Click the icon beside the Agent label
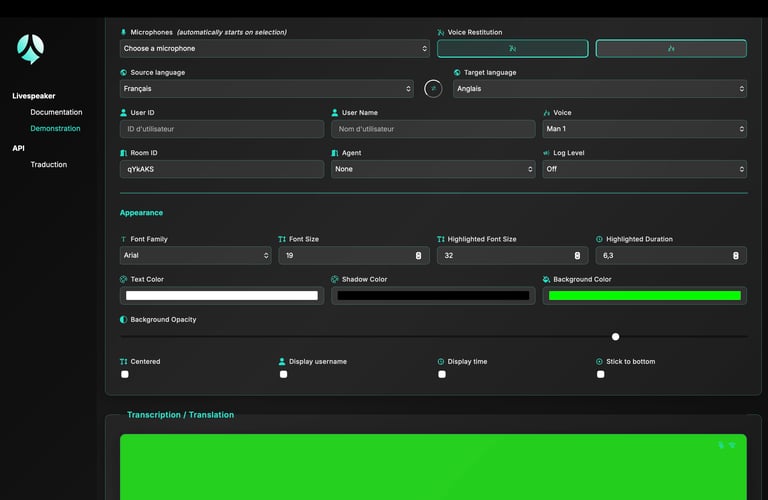This screenshot has height=500, width=768. coord(335,153)
